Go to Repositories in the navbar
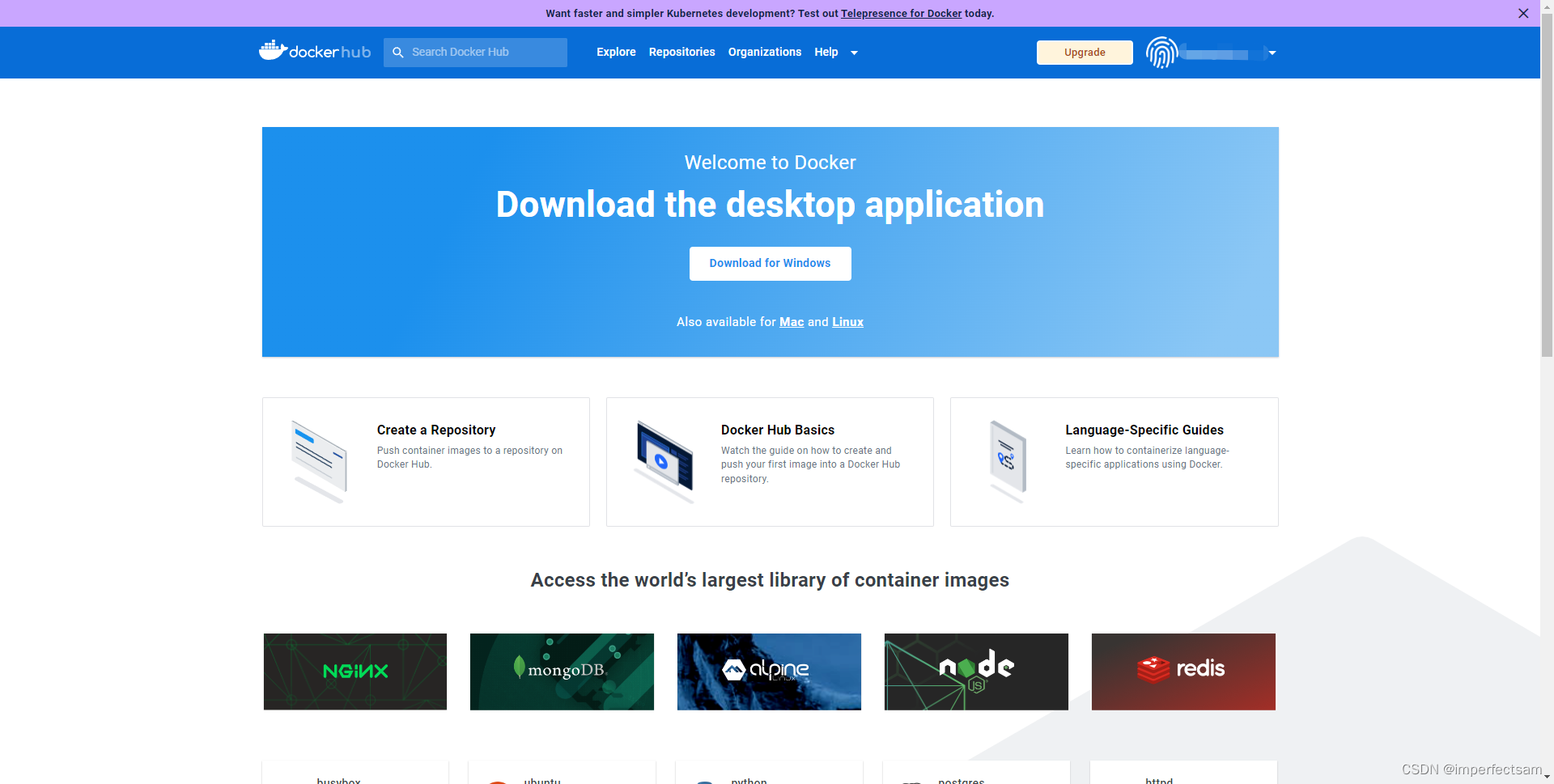This screenshot has height=784, width=1554. [x=681, y=52]
